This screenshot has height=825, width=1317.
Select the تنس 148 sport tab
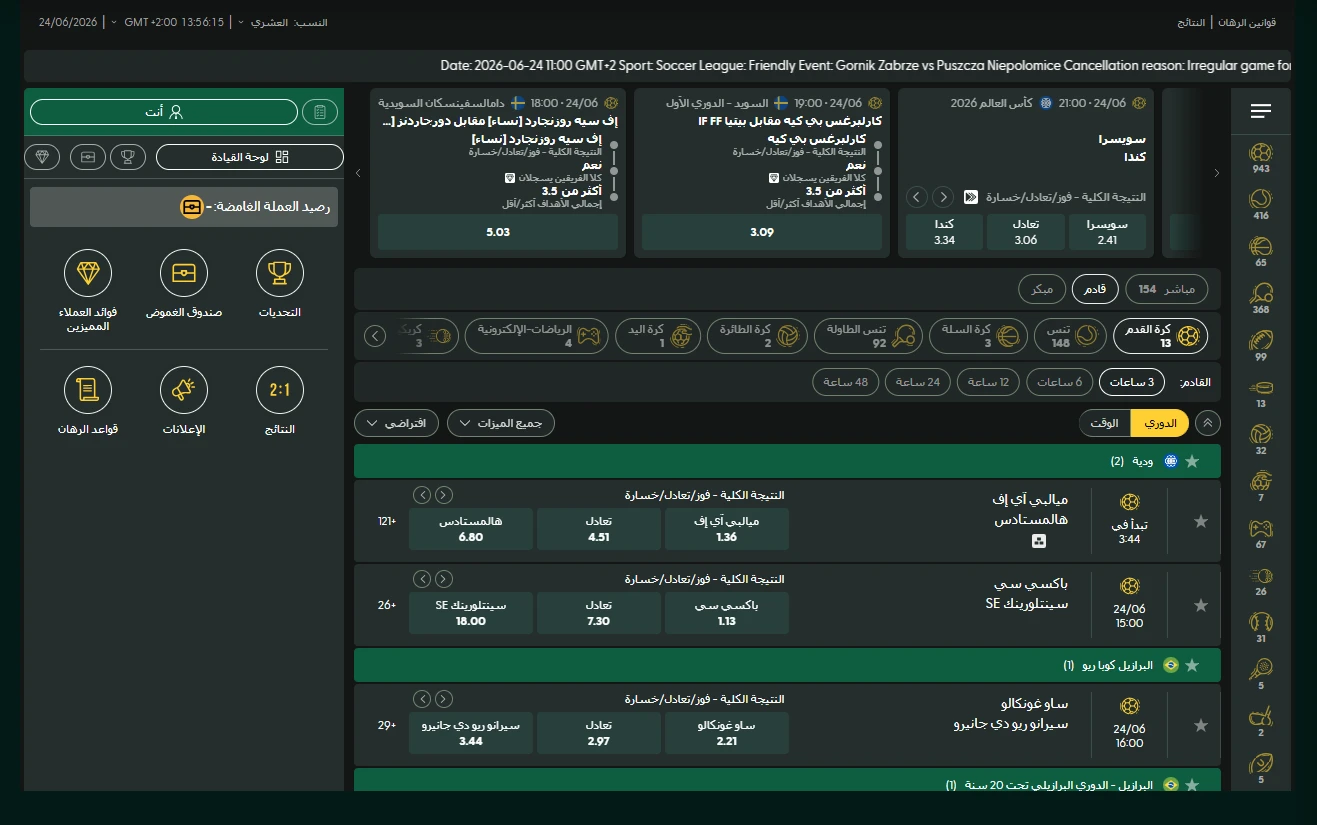click(x=1072, y=335)
